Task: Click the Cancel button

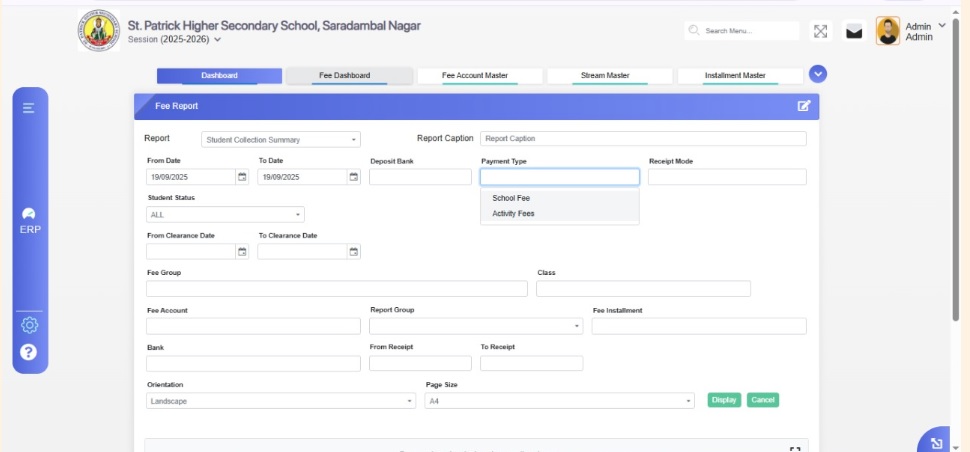Action: tap(762, 400)
